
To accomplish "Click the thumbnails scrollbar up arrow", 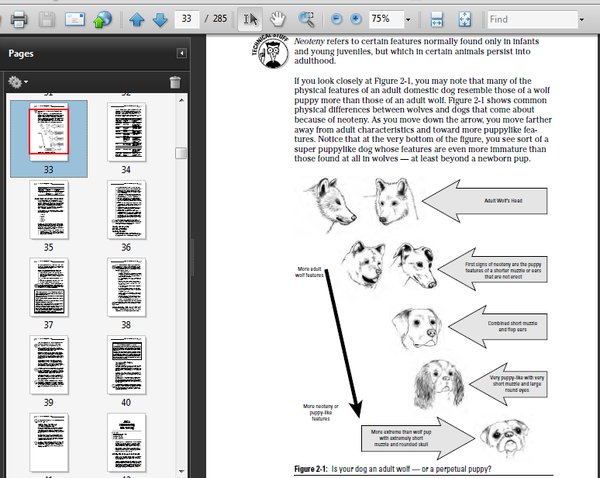I will tap(181, 100).
